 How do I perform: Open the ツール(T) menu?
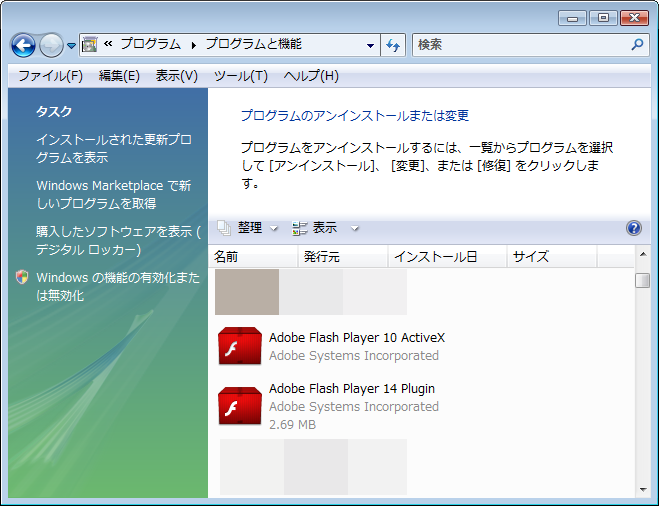241,76
